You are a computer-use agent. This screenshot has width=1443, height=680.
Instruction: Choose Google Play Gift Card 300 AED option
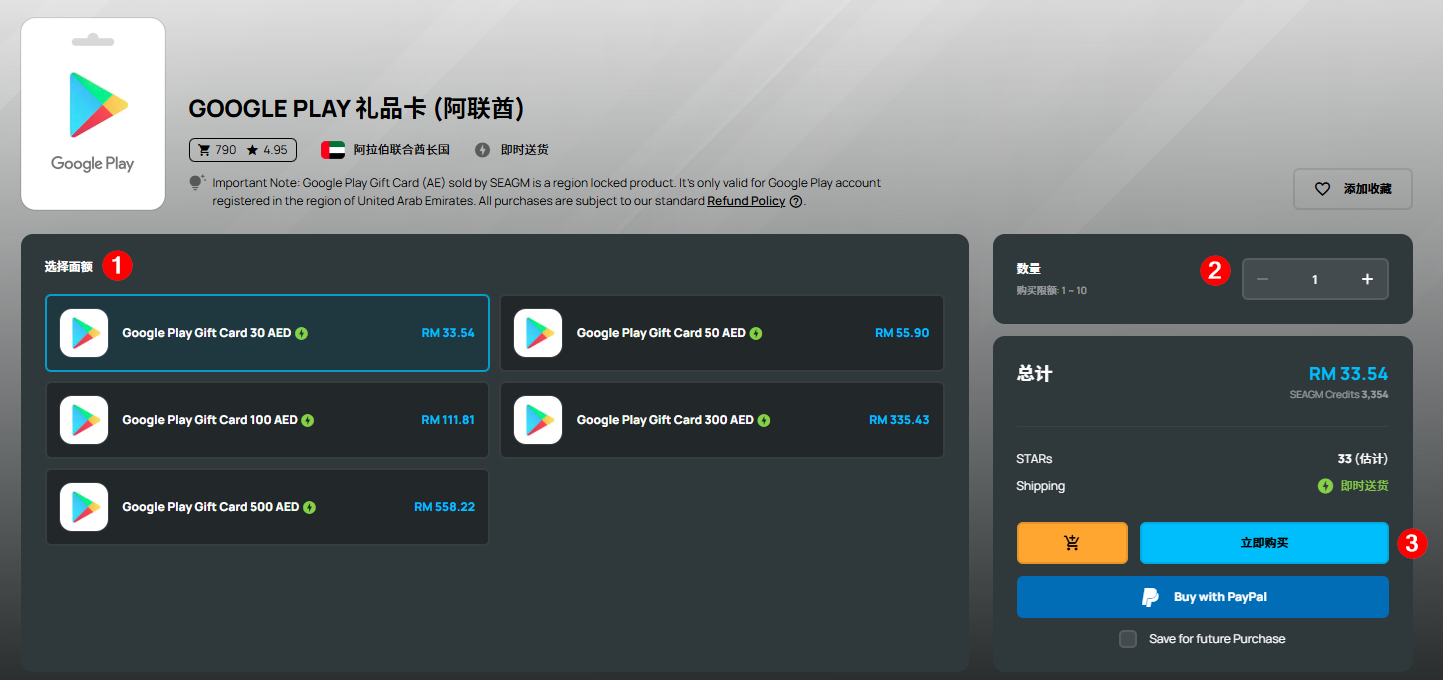pyautogui.click(x=722, y=420)
